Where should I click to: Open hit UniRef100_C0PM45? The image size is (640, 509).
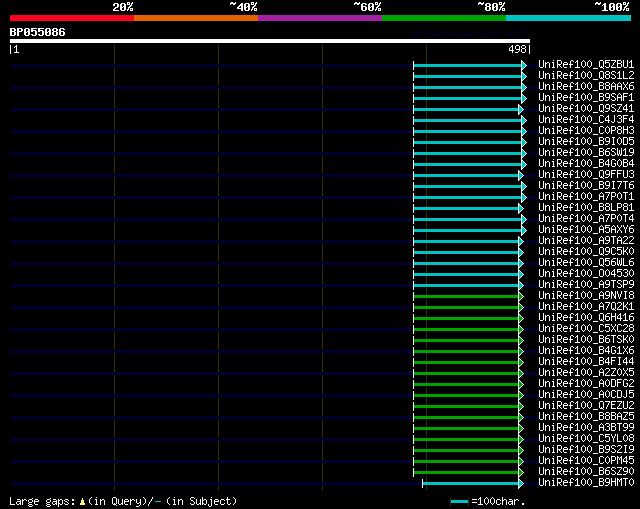[586, 461]
